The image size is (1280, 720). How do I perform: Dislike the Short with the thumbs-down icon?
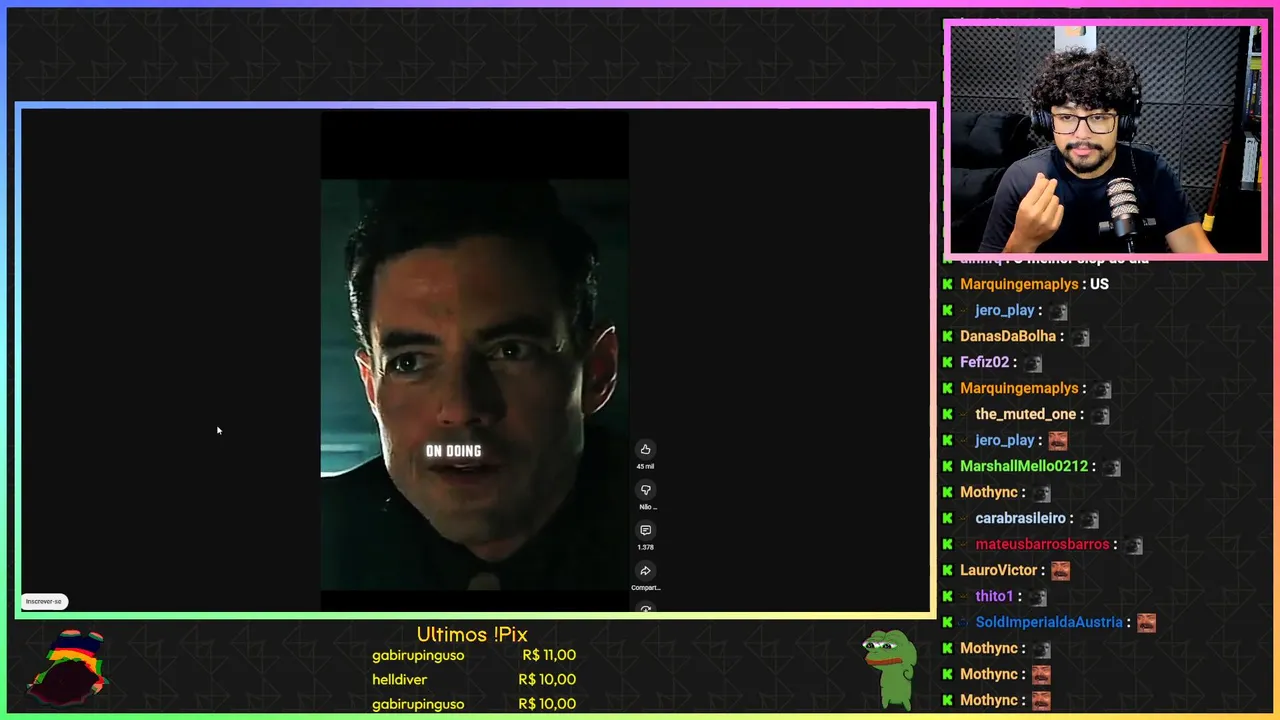pyautogui.click(x=645, y=490)
